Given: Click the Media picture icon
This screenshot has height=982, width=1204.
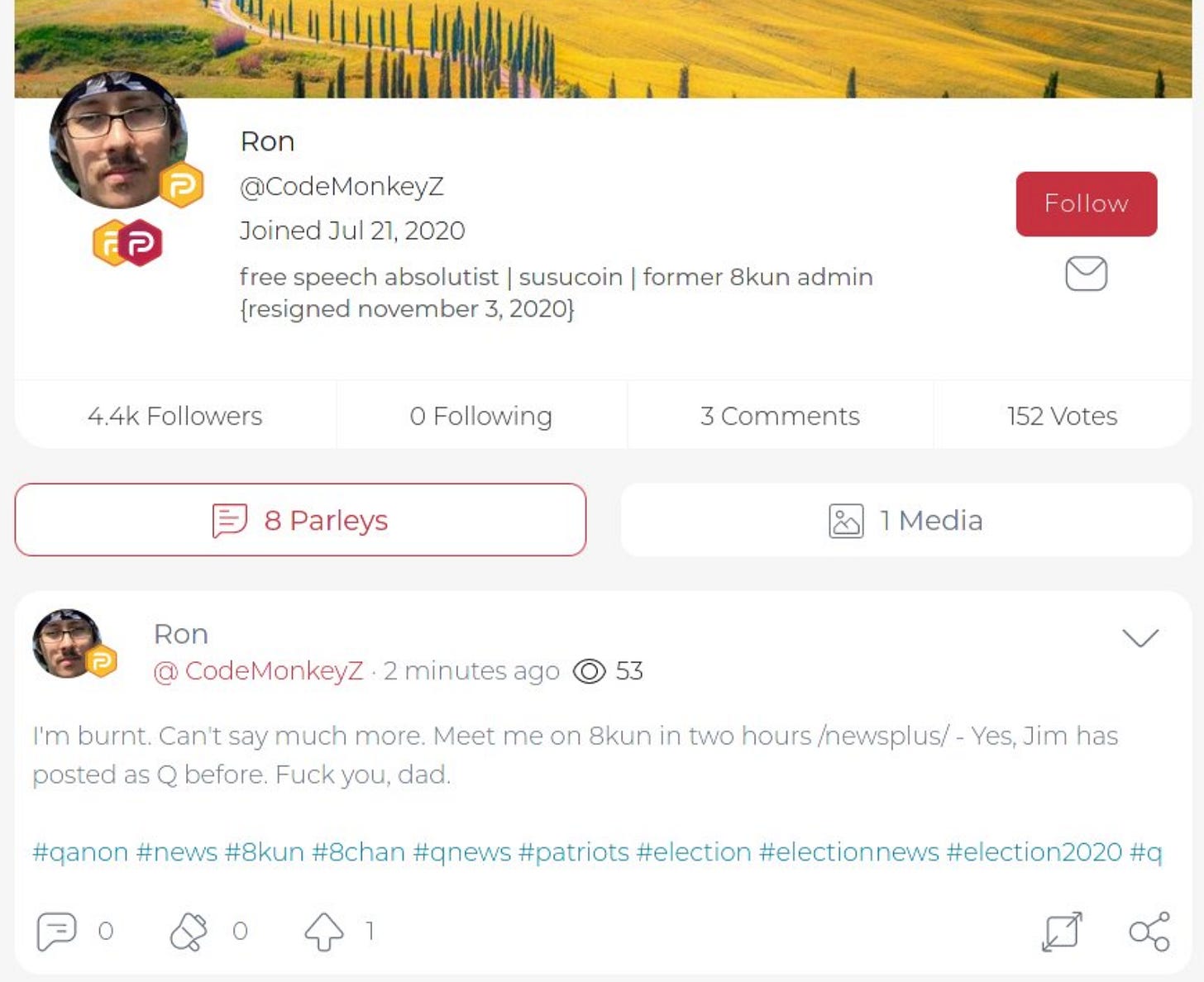Looking at the screenshot, I should click(x=846, y=521).
